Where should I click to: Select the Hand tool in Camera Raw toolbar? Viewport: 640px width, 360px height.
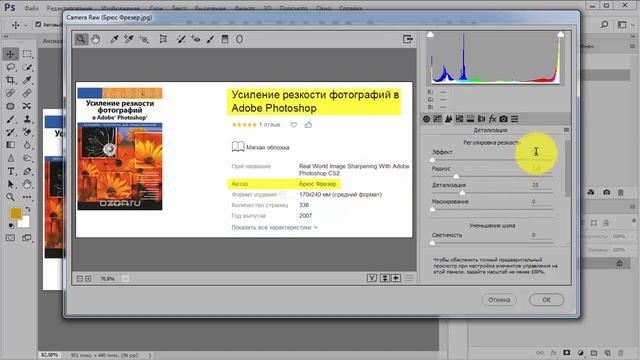tap(96, 39)
